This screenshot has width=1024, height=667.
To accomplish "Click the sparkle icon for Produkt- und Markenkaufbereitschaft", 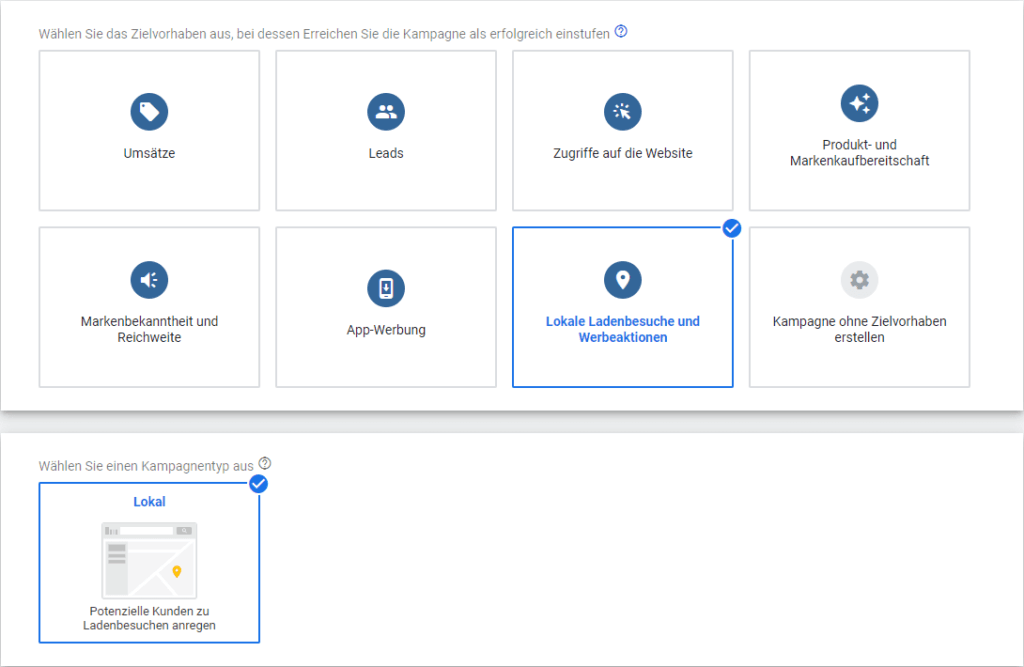I will 859,102.
